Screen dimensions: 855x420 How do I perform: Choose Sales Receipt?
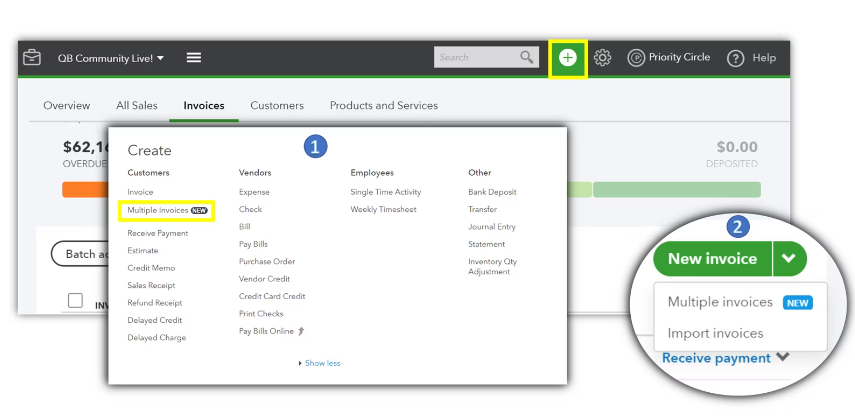pos(151,285)
